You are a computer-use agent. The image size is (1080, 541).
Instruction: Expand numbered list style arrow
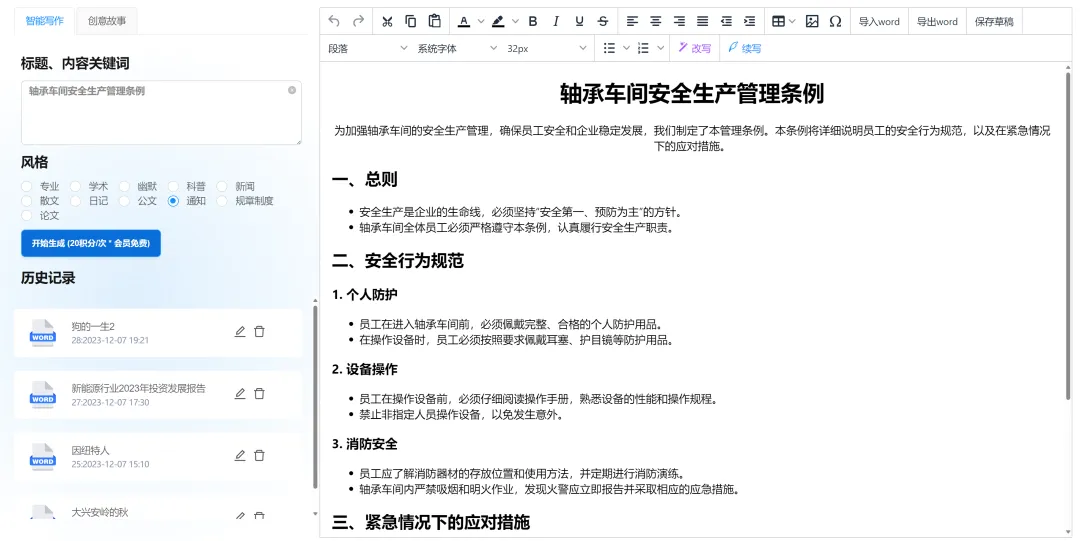[x=661, y=48]
